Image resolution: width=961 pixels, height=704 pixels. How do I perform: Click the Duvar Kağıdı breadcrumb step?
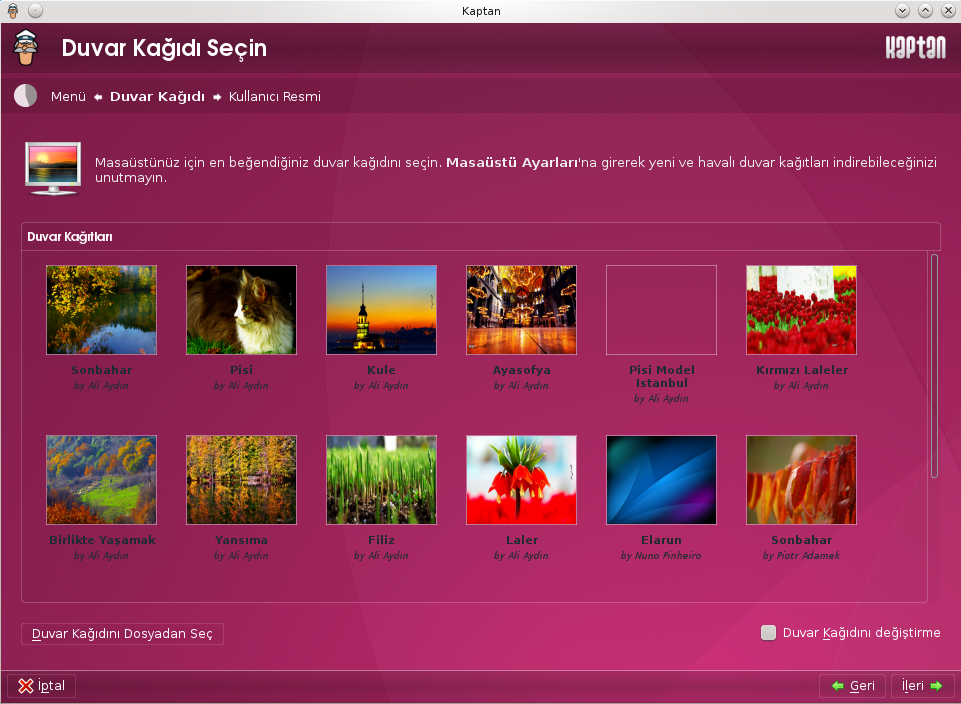[x=158, y=96]
